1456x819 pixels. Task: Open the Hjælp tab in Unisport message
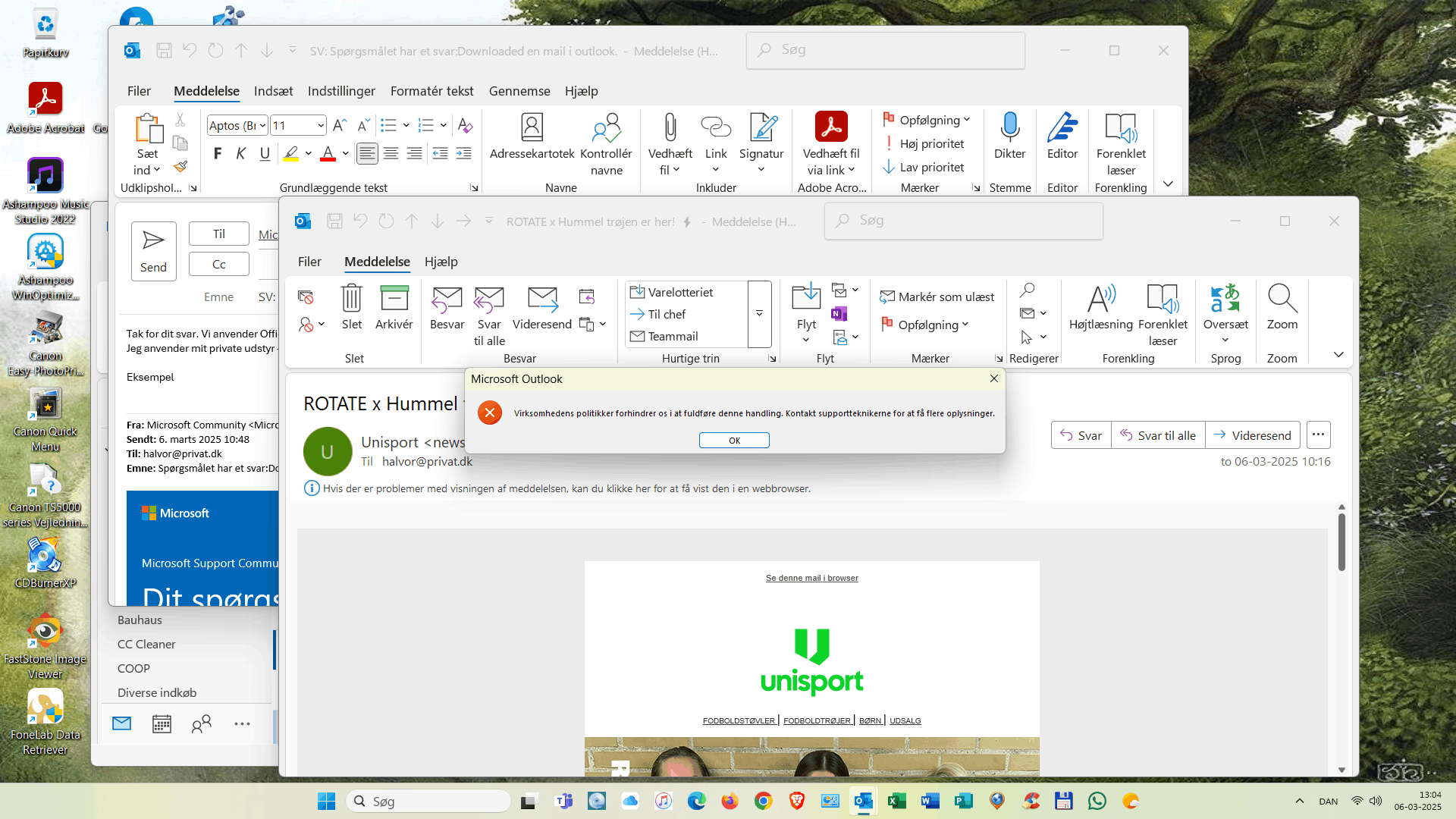click(x=441, y=262)
